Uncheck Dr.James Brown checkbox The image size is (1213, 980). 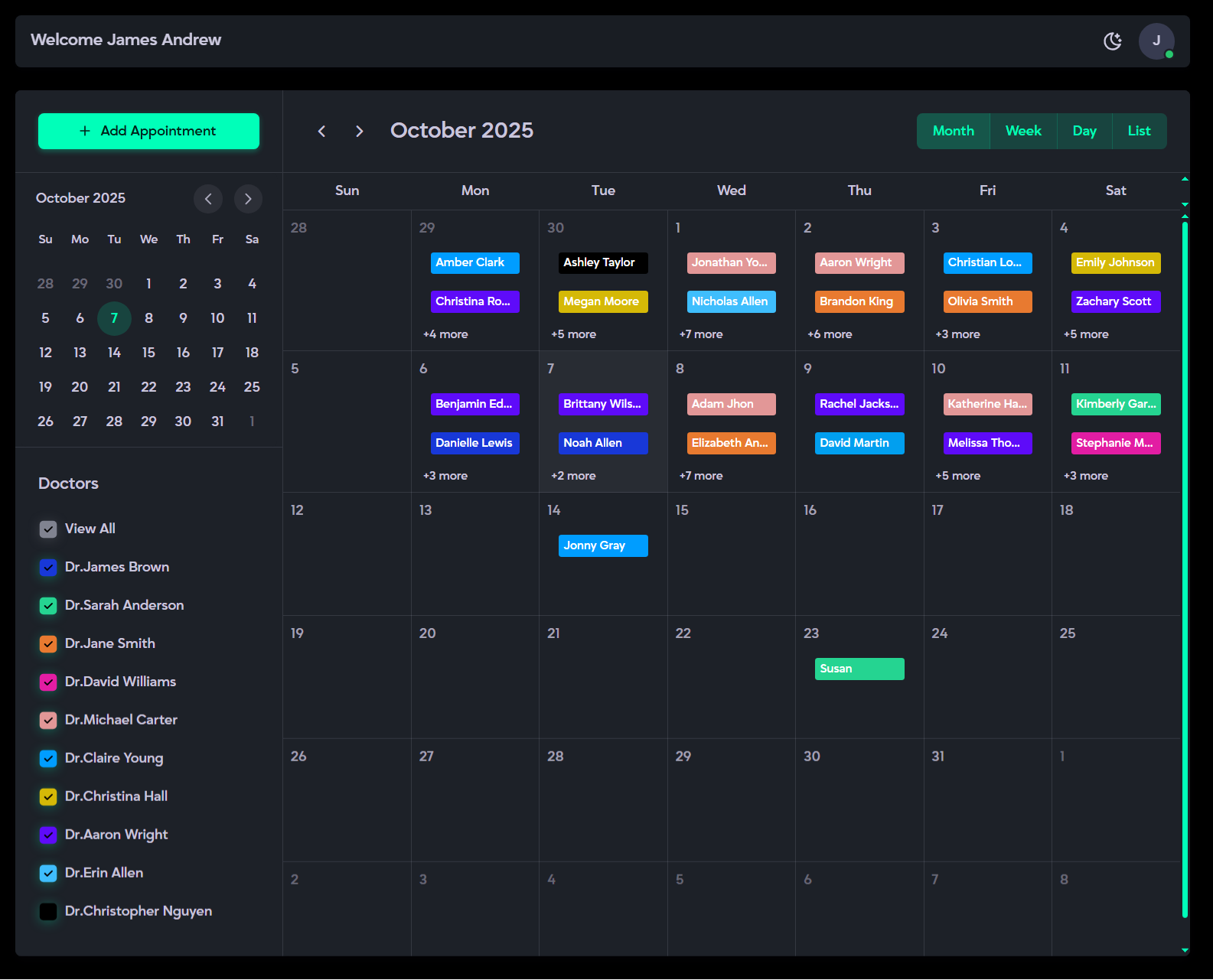click(48, 568)
